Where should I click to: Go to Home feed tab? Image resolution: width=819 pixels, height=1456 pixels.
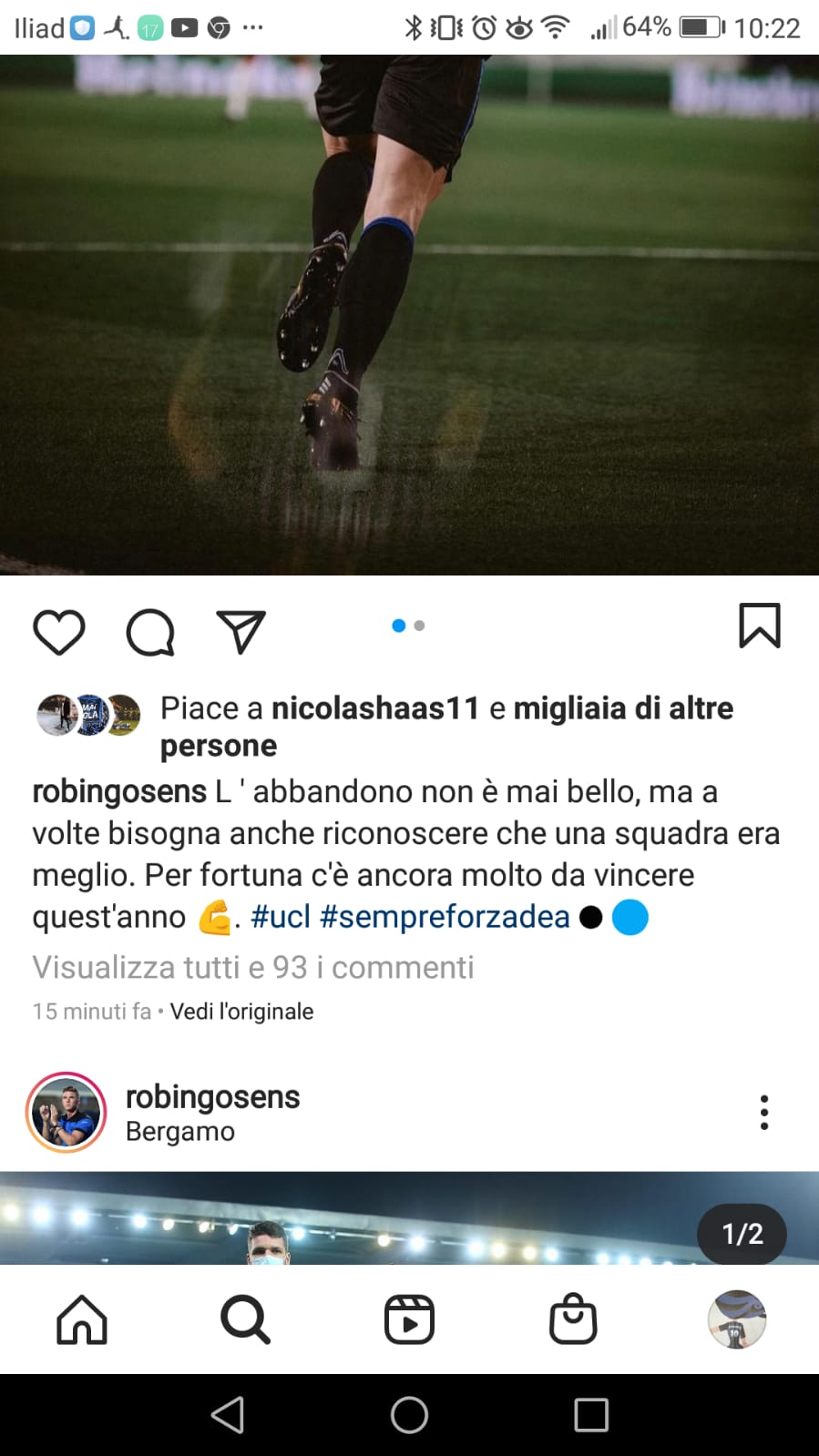[x=82, y=1319]
